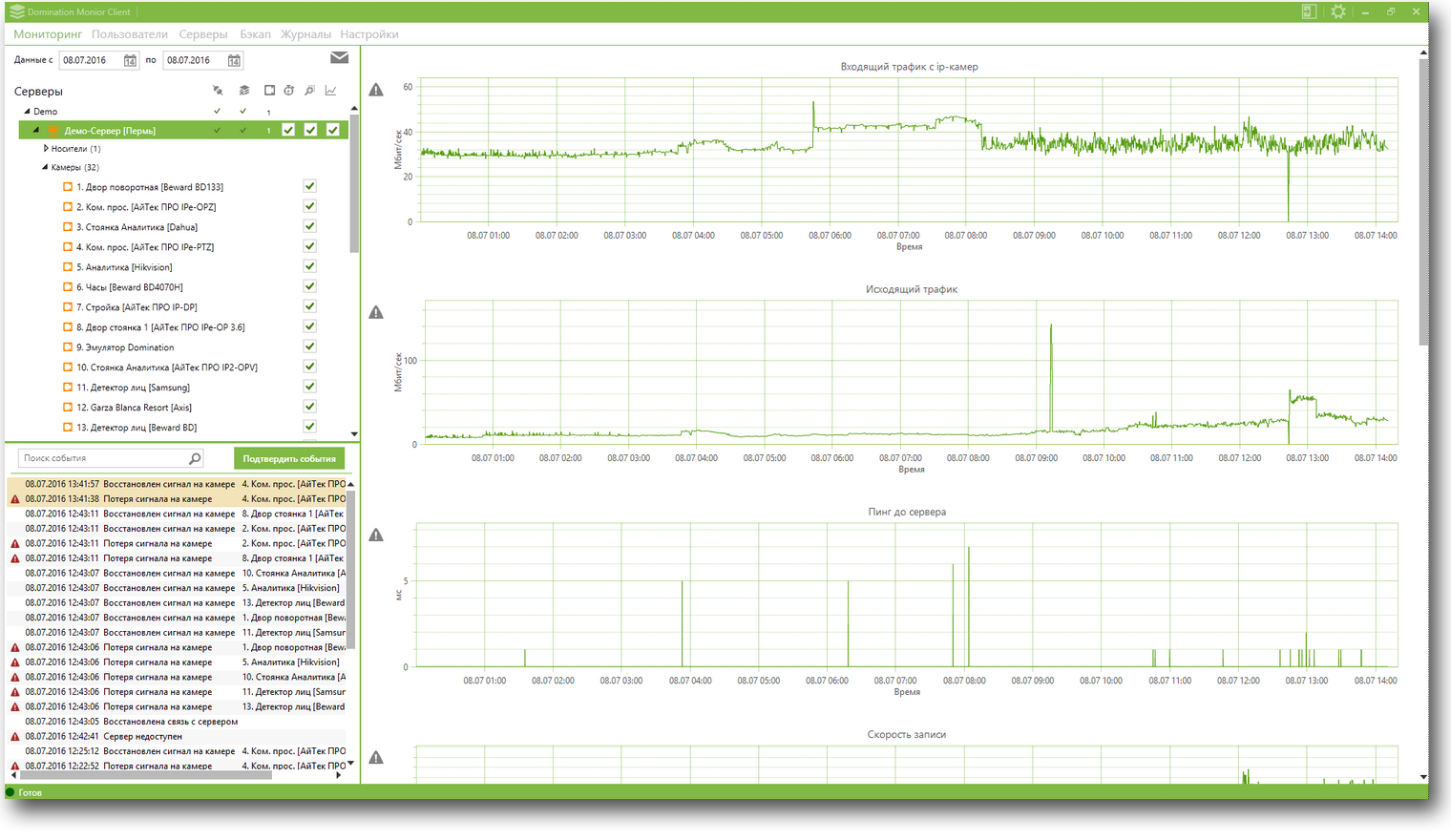This screenshot has height=840, width=1451.
Task: Open the start date calendar picker
Action: [131, 60]
